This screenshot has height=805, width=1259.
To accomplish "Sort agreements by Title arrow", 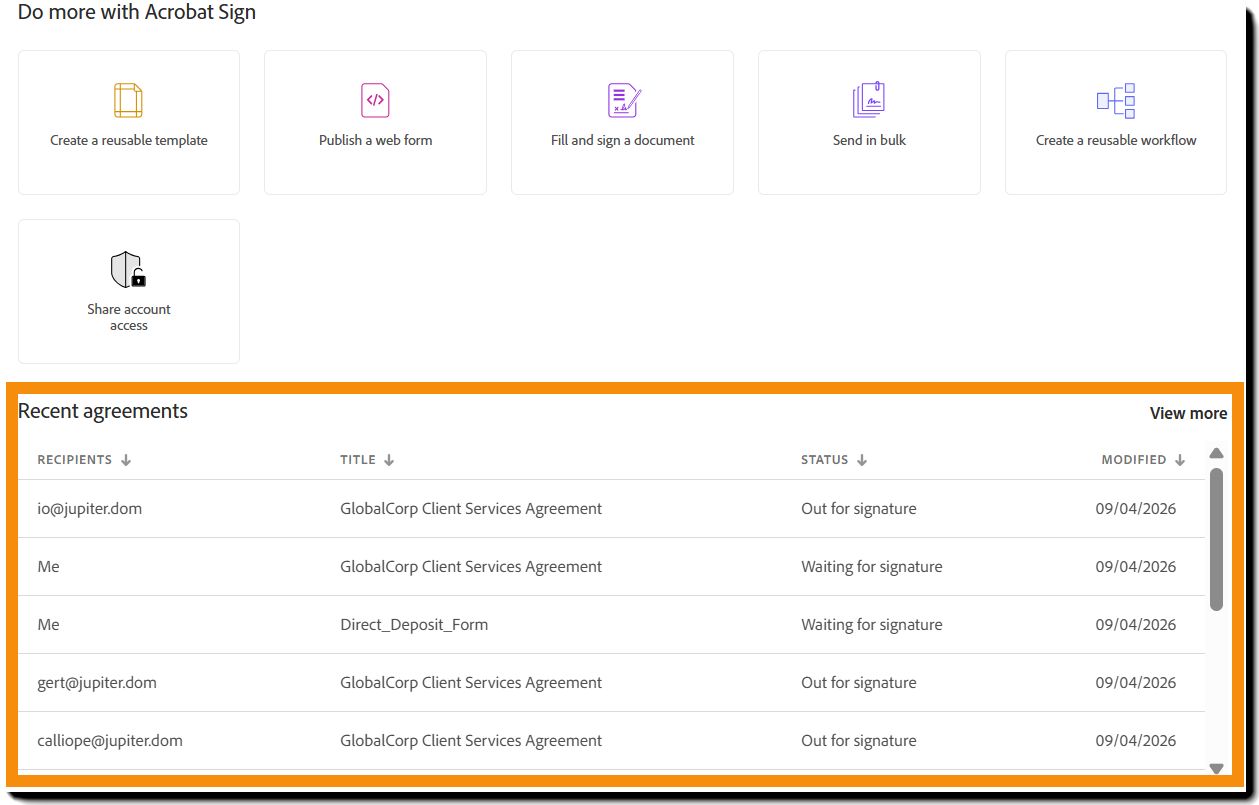I will [389, 460].
